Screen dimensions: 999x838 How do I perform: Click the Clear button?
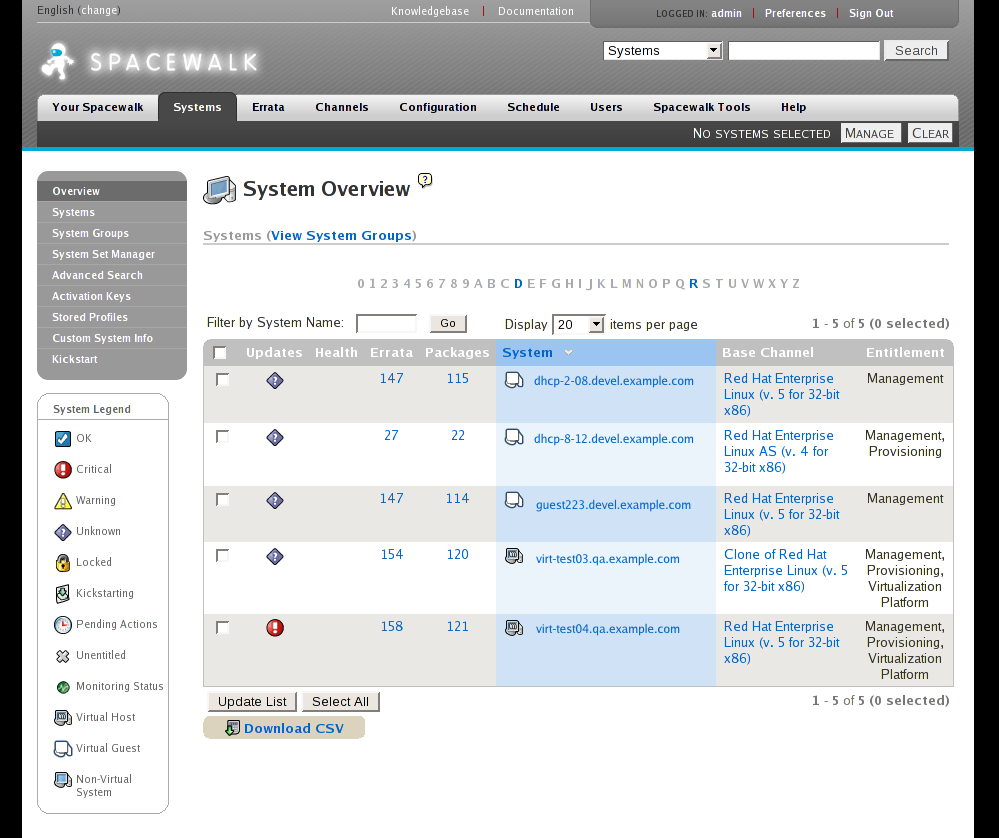930,133
